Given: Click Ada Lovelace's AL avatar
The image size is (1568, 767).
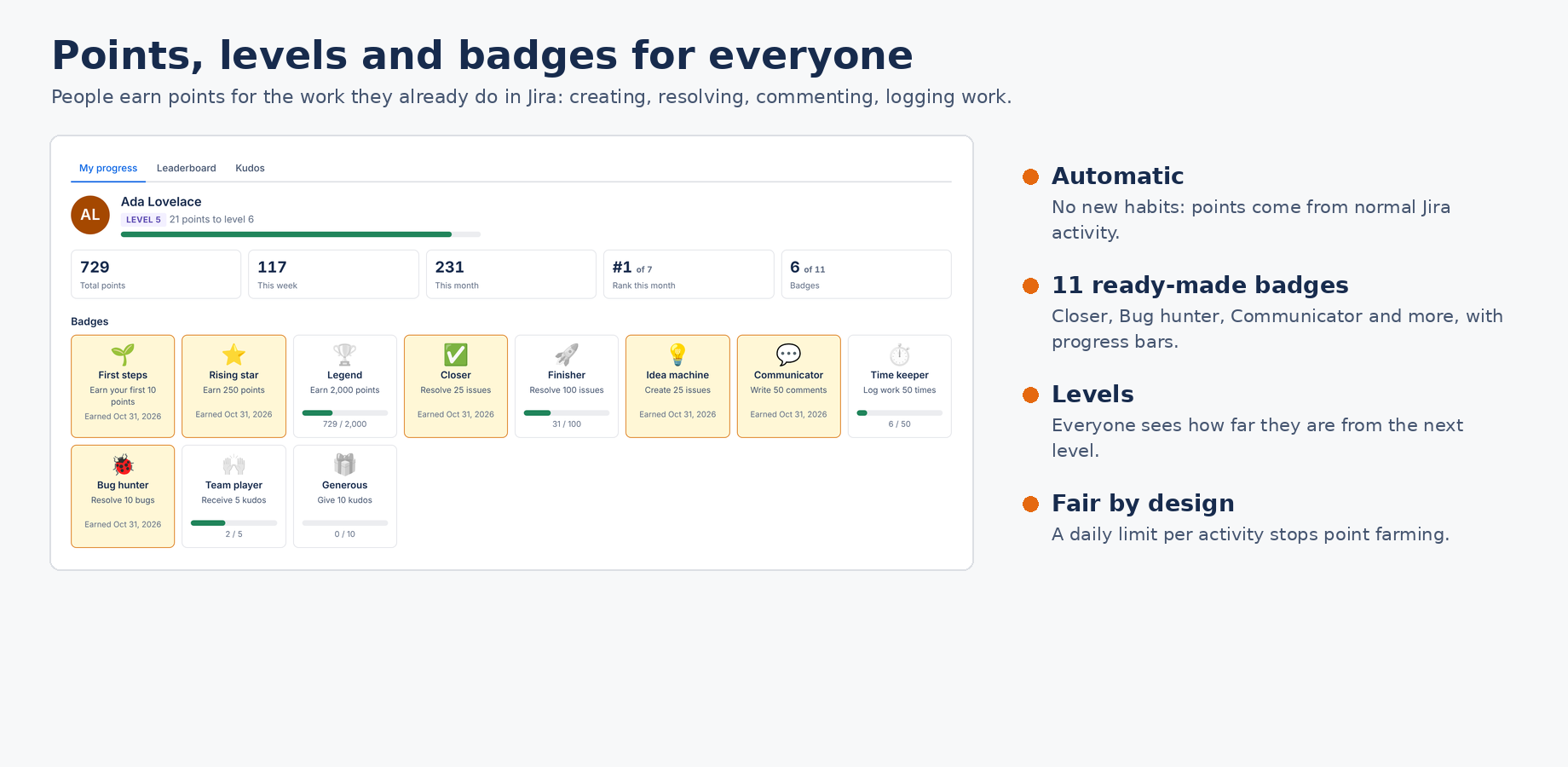Looking at the screenshot, I should [90, 215].
